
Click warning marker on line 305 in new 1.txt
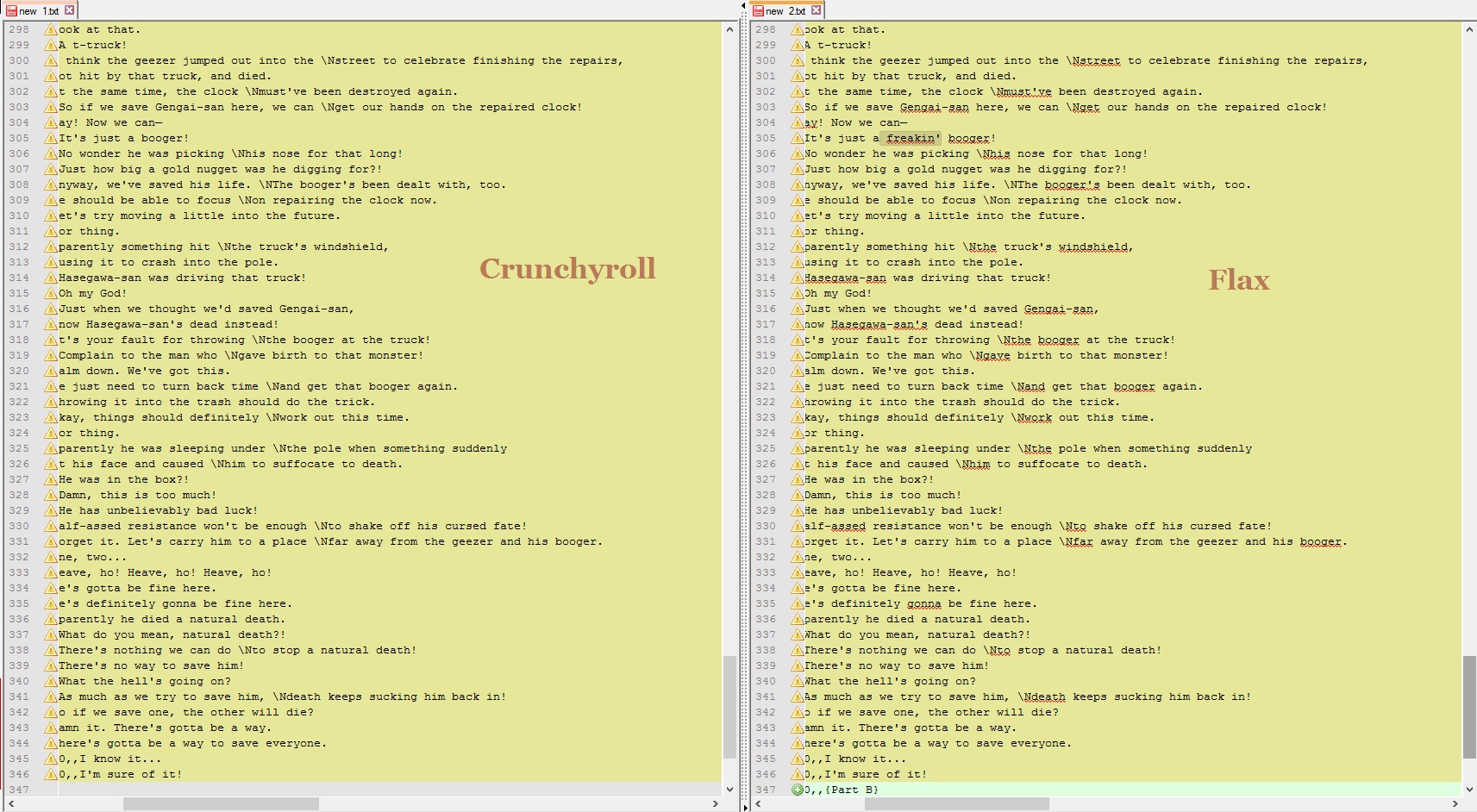pos(51,138)
